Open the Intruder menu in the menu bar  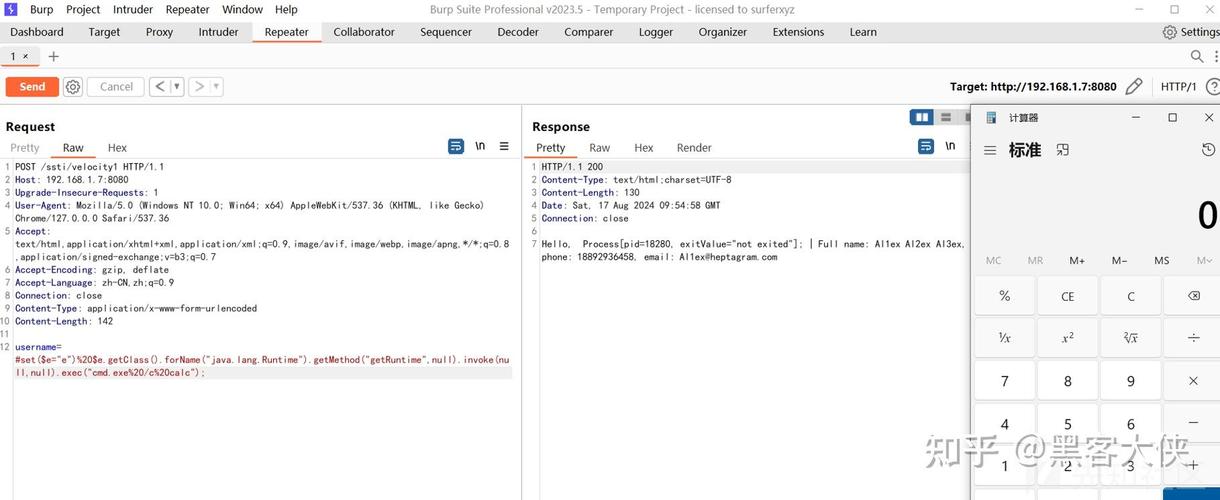click(x=133, y=9)
